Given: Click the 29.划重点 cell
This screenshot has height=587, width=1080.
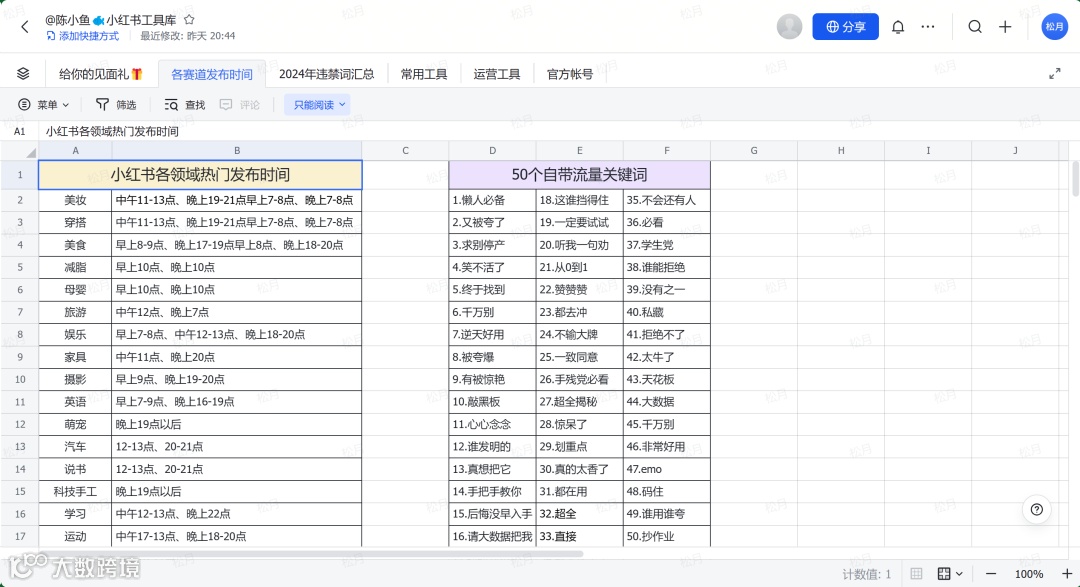Looking at the screenshot, I should tap(579, 446).
